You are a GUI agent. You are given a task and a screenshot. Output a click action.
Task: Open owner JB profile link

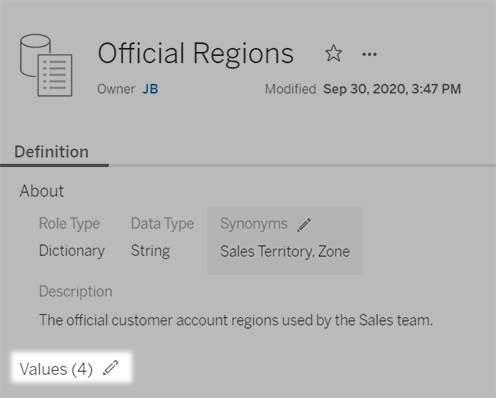[150, 89]
